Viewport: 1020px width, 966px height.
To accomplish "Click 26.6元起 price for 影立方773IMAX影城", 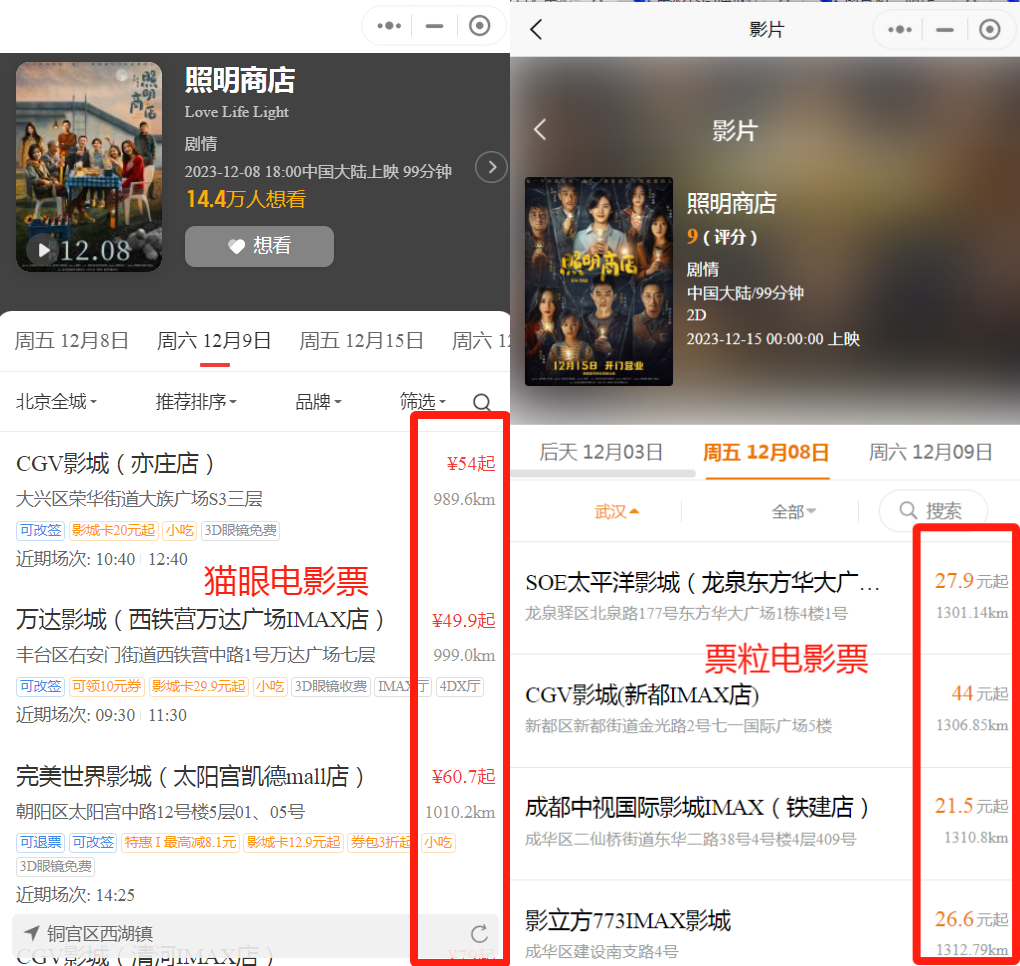I will pos(971,919).
